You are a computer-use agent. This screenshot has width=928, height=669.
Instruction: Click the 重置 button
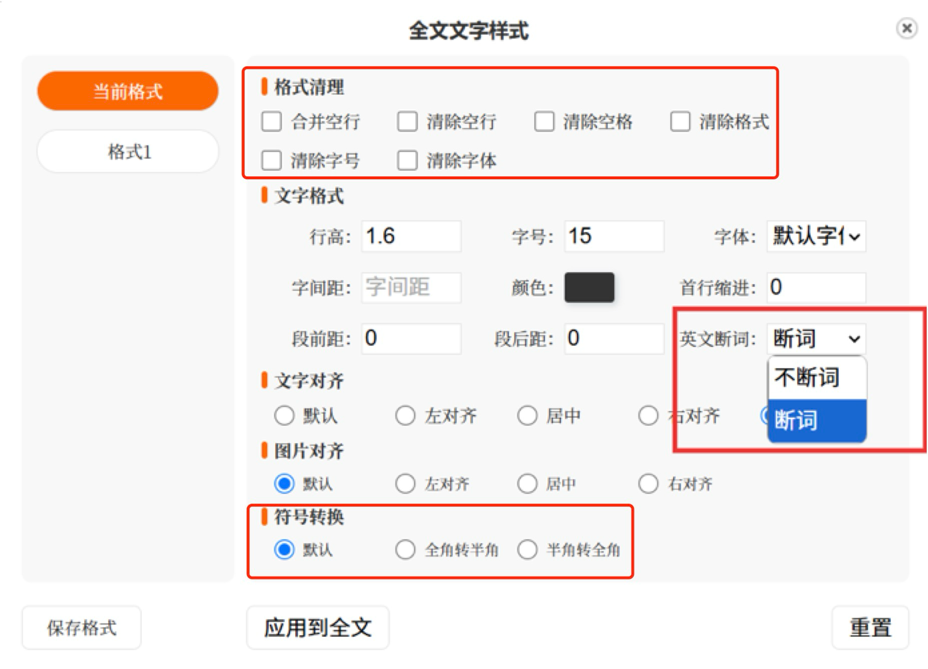point(869,628)
